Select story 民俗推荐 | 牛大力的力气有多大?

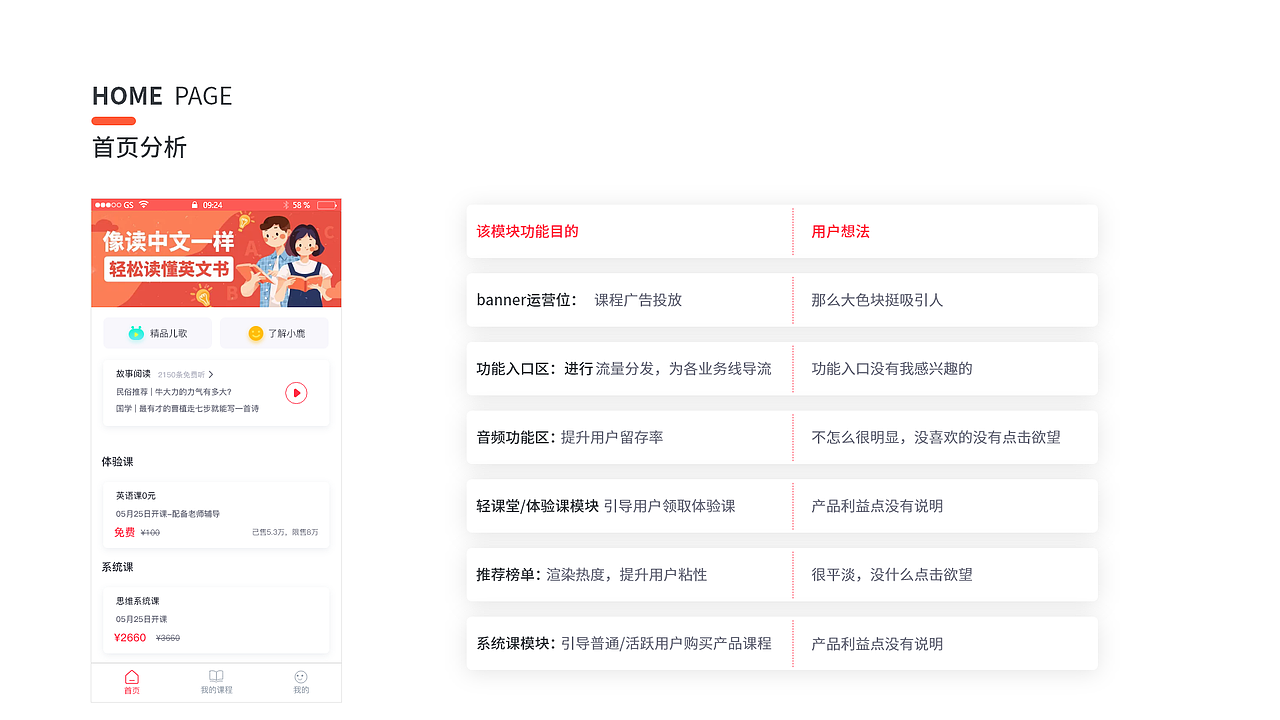tap(174, 391)
